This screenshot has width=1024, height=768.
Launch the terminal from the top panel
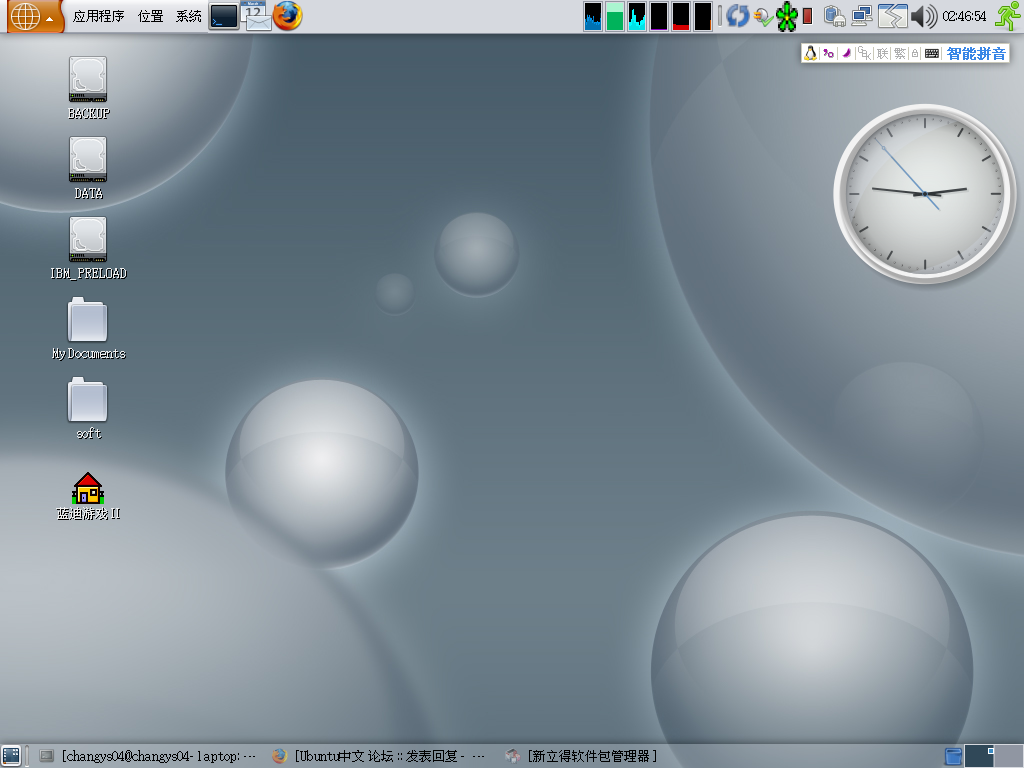pos(224,16)
